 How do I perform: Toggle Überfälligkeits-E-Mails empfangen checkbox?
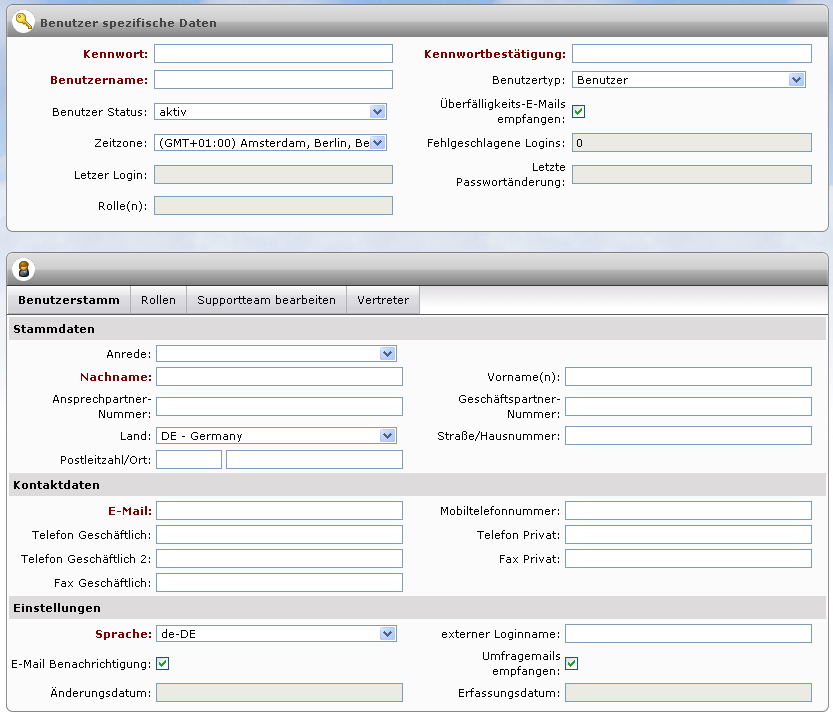coord(579,111)
